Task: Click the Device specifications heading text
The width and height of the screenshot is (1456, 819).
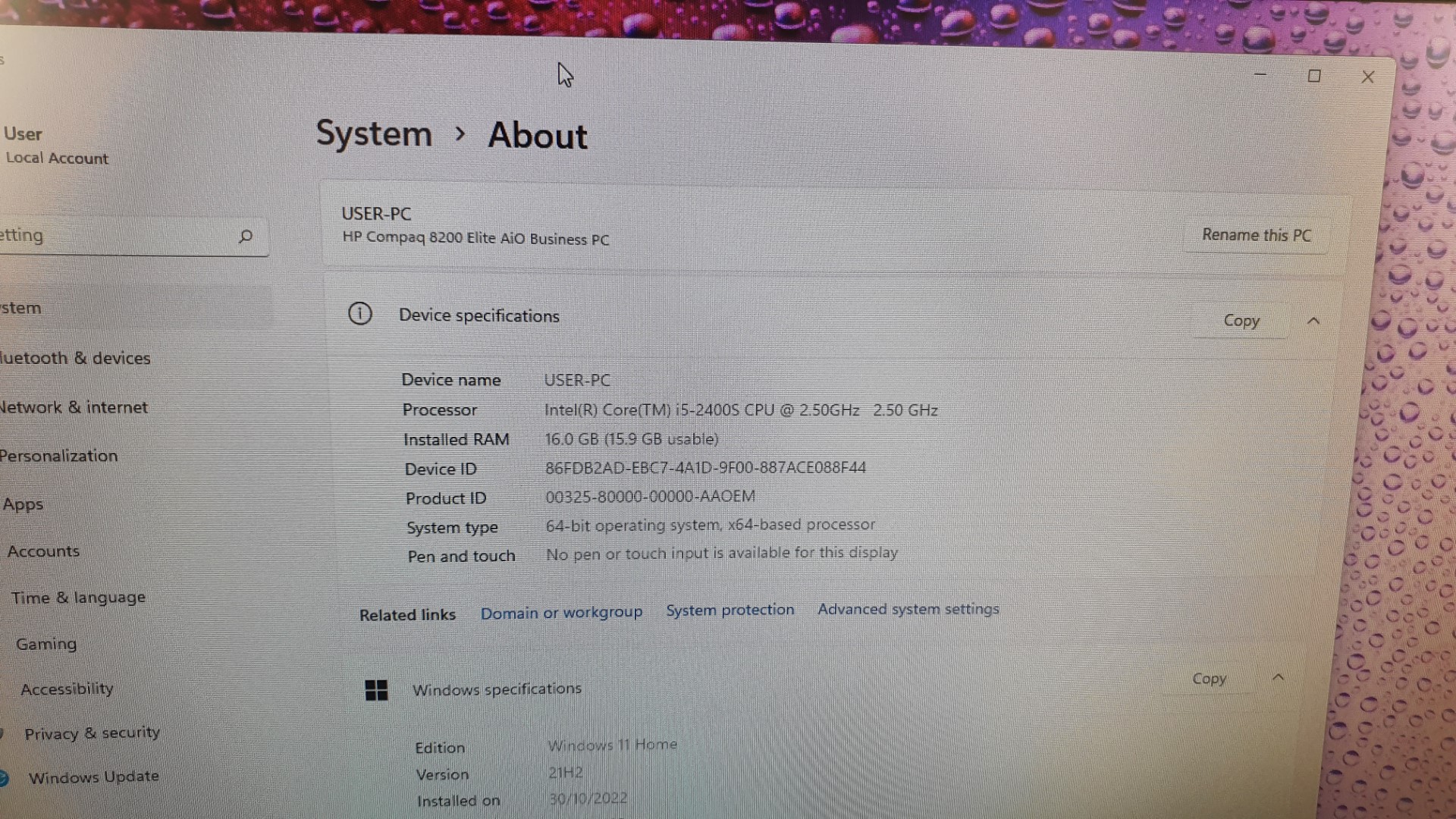Action: (479, 315)
